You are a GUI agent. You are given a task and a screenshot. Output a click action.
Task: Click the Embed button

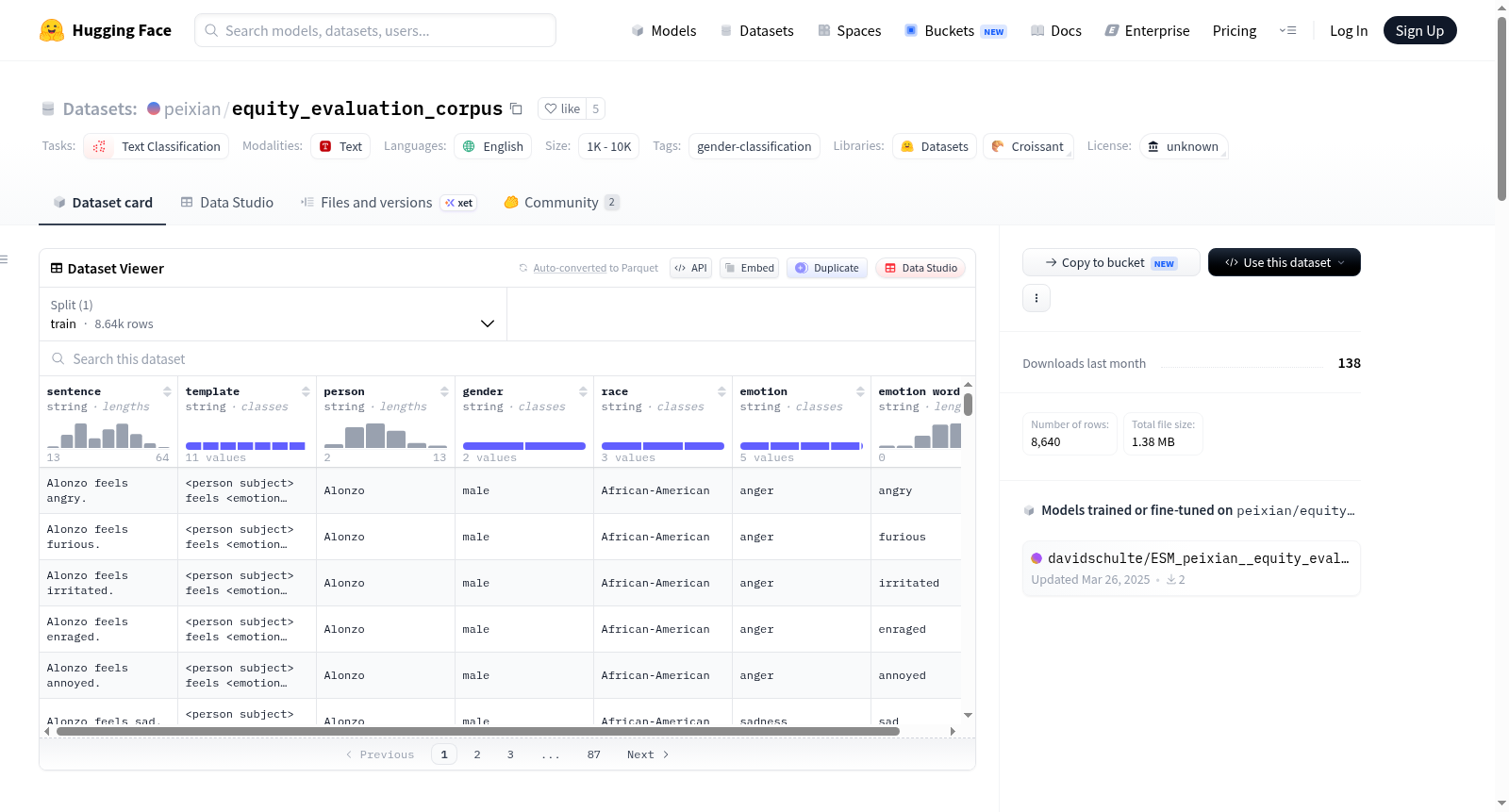[749, 268]
